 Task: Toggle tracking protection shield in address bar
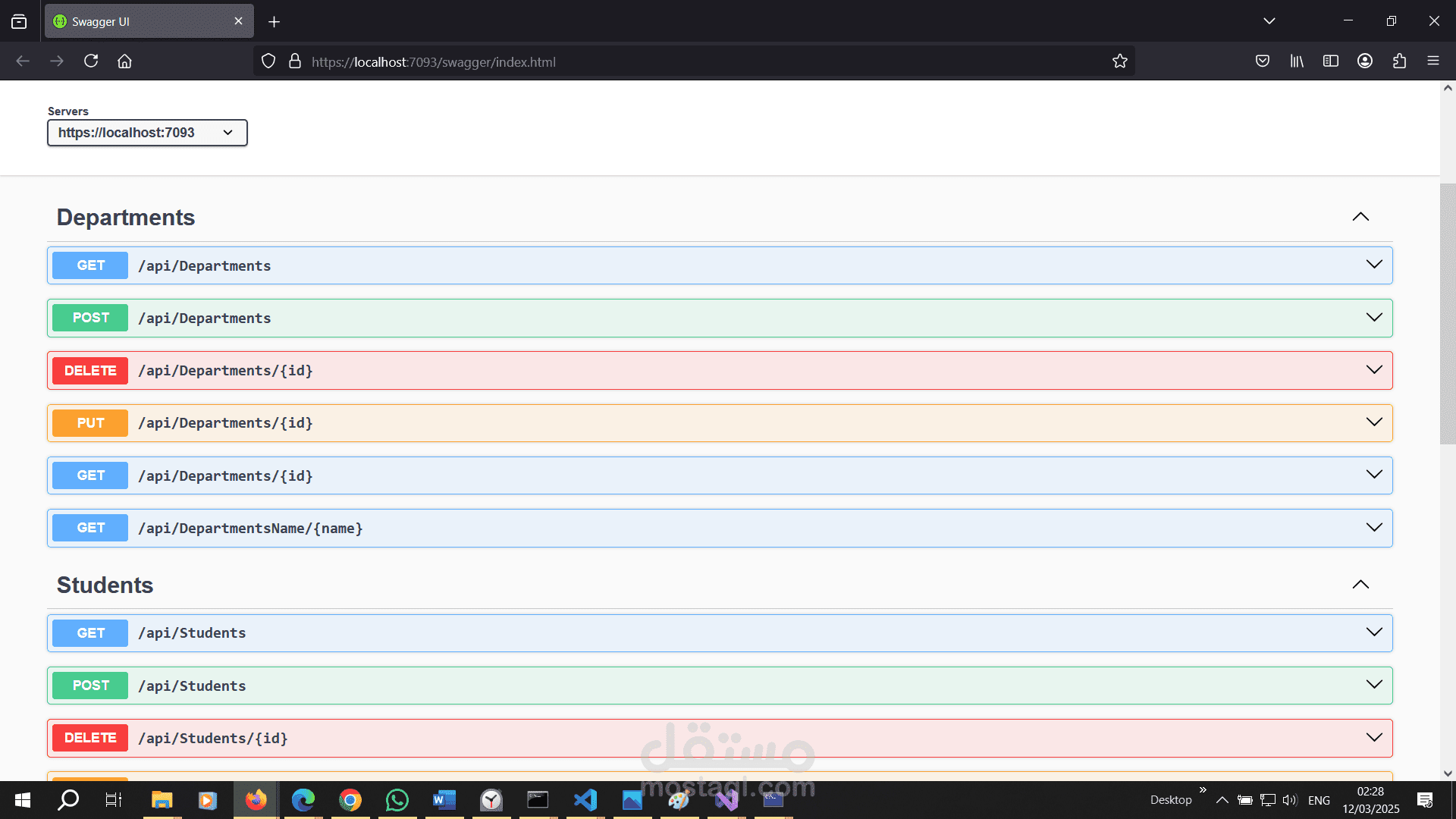[x=268, y=61]
